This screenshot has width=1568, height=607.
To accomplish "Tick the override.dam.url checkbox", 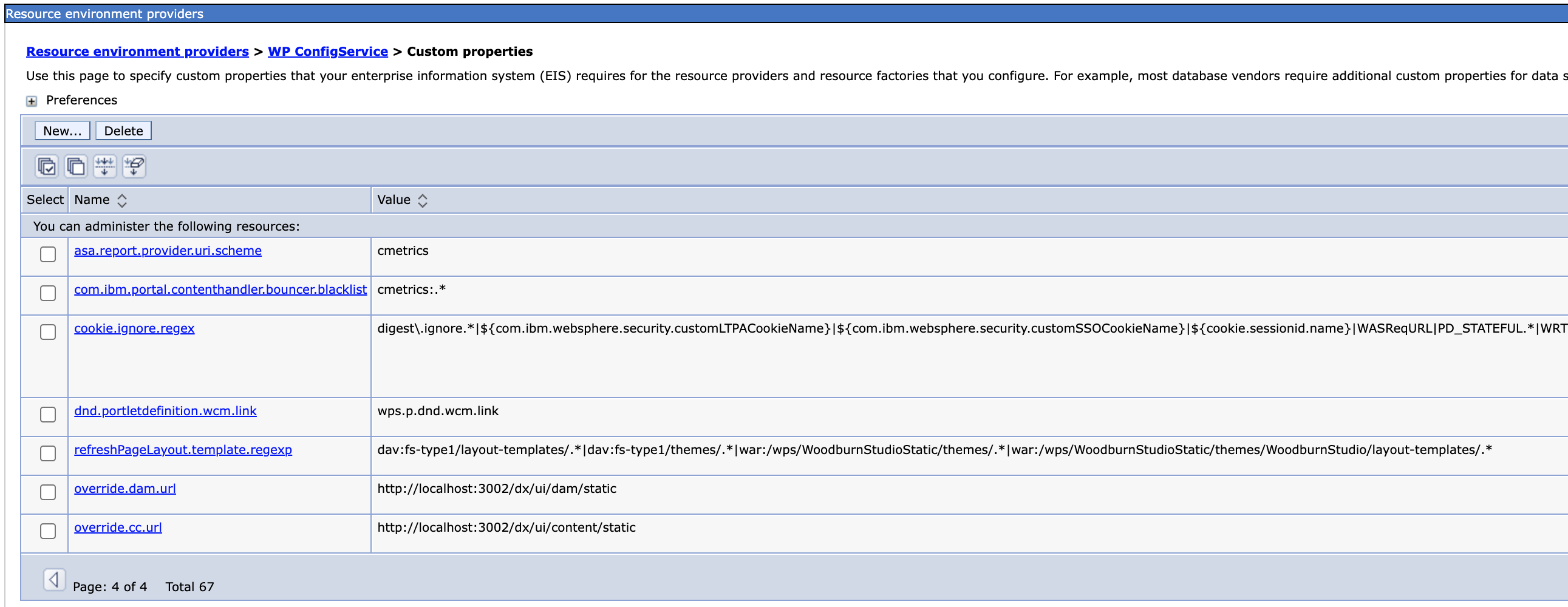I will pyautogui.click(x=48, y=492).
